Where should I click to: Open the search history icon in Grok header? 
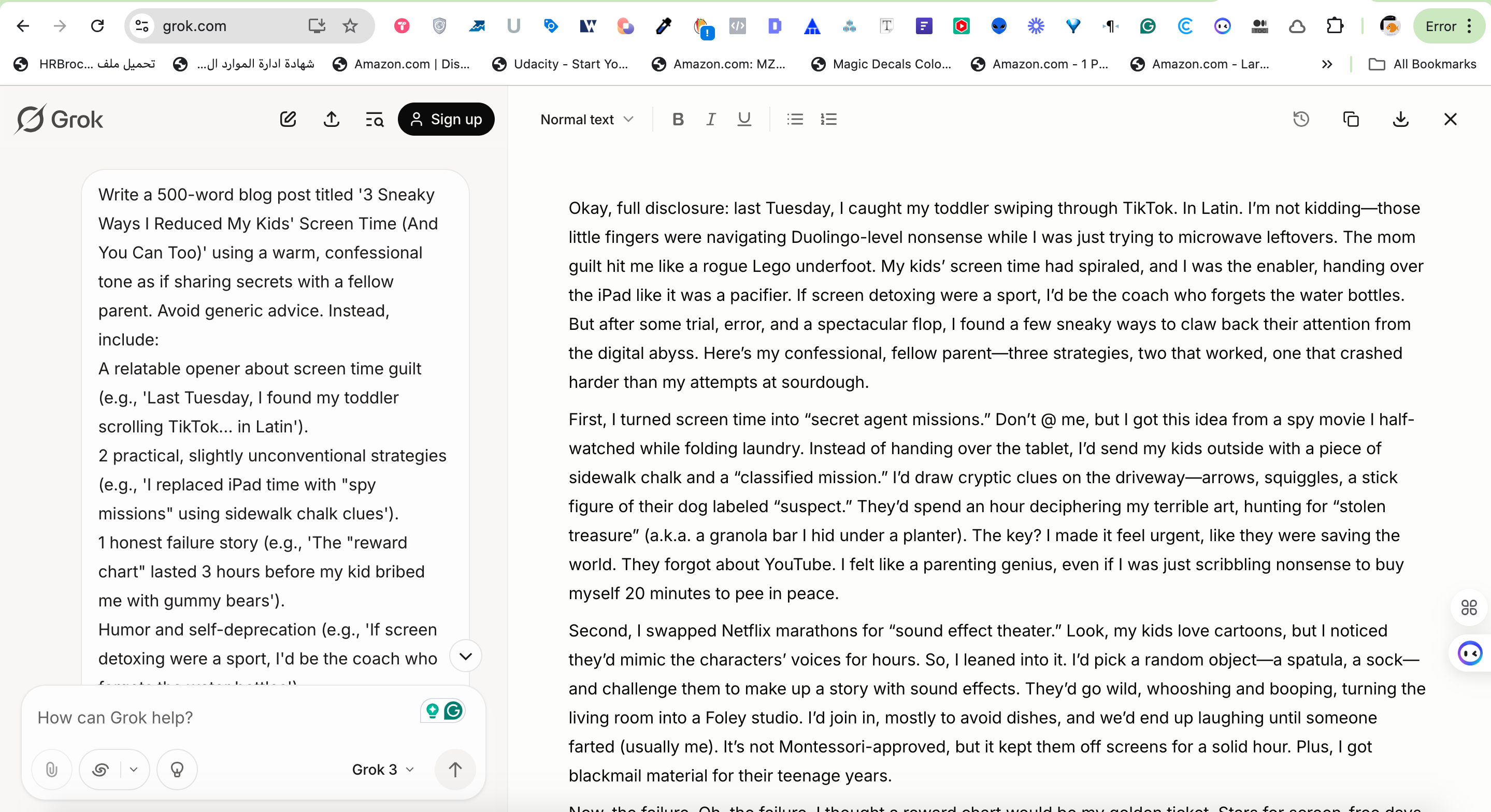pos(375,120)
